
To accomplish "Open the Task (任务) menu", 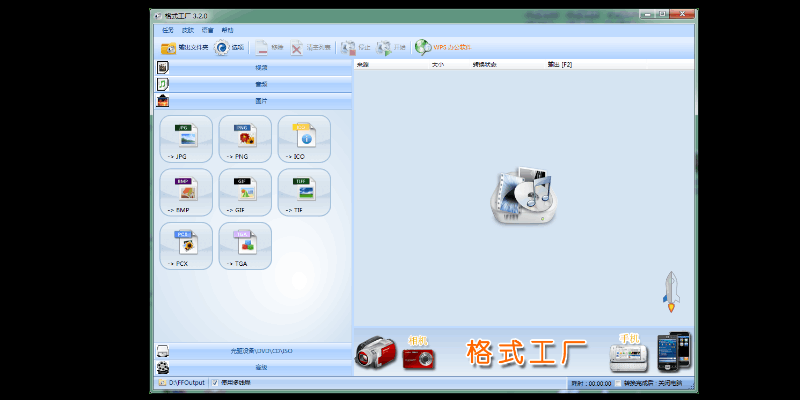I will tap(167, 31).
